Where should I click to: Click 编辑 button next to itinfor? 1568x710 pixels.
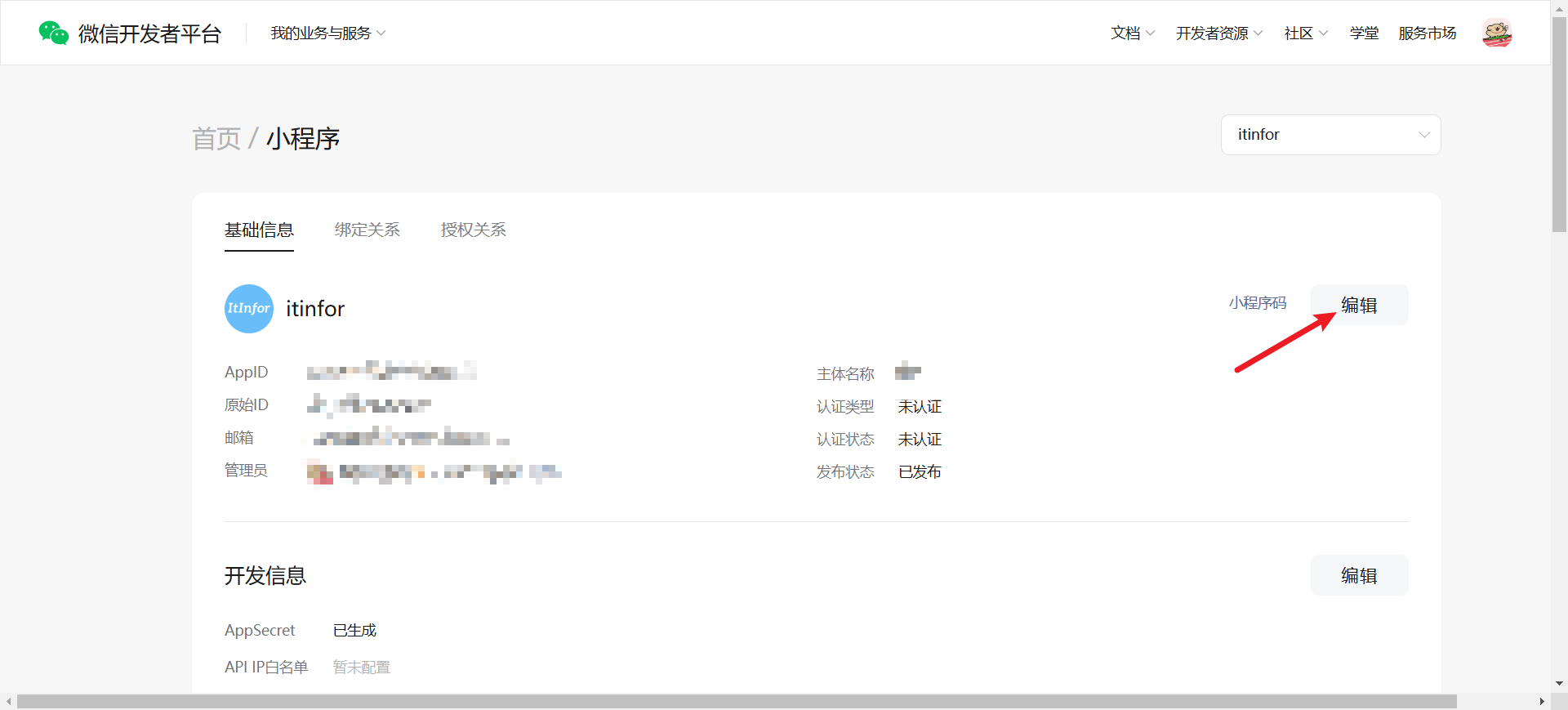coord(1359,305)
